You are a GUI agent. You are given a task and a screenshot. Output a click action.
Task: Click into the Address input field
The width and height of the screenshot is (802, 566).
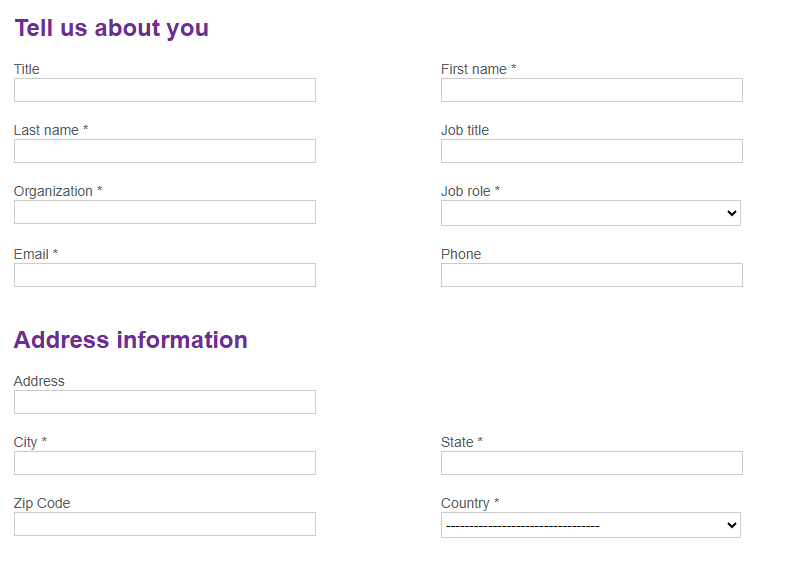pyautogui.click(x=165, y=402)
